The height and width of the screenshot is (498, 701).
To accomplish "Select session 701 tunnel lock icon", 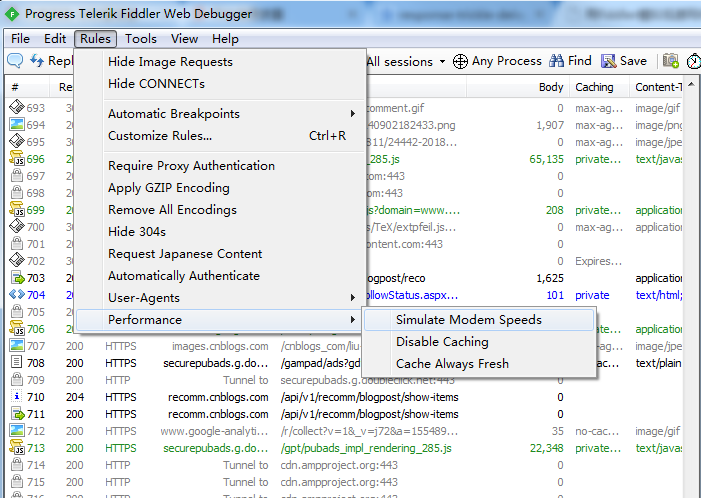I will [17, 243].
